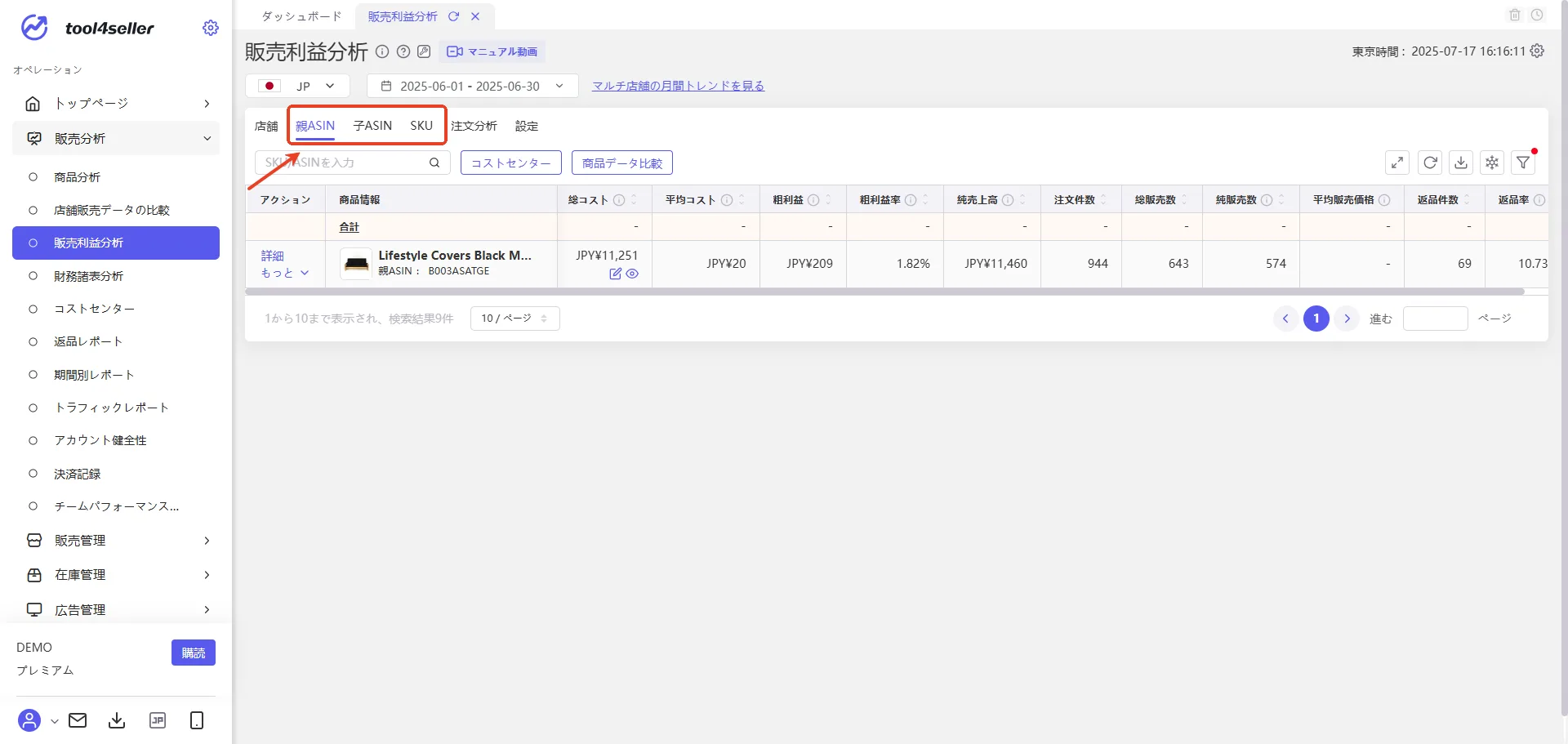Click the edit cost pencil icon
This screenshot has width=1568, height=744.
[615, 274]
